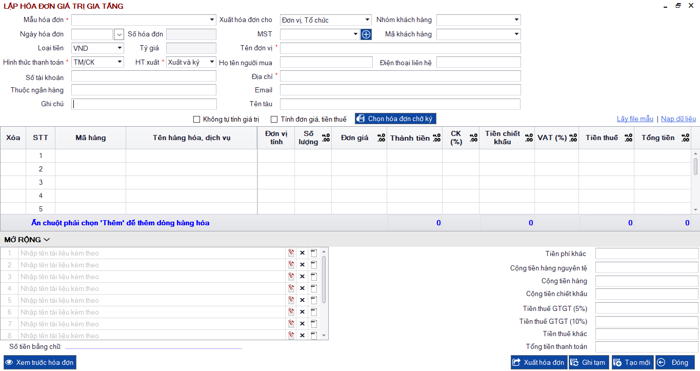700x371 pixels.
Task: Attach a file on attachment row 3
Action: (x=291, y=276)
